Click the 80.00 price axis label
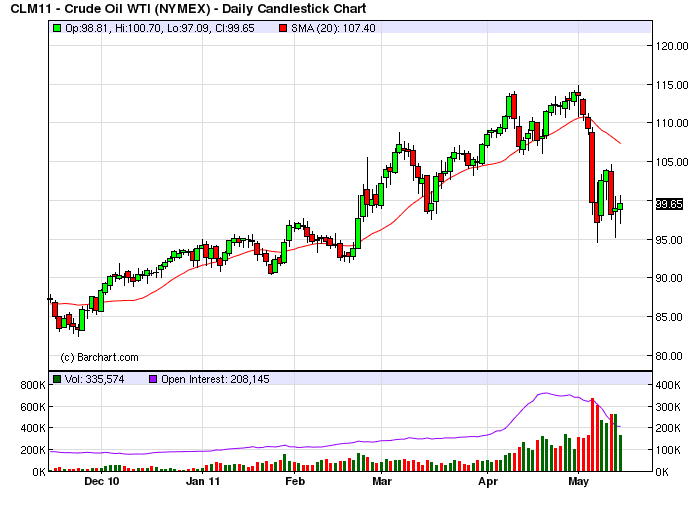This screenshot has width=700, height=512. [669, 356]
